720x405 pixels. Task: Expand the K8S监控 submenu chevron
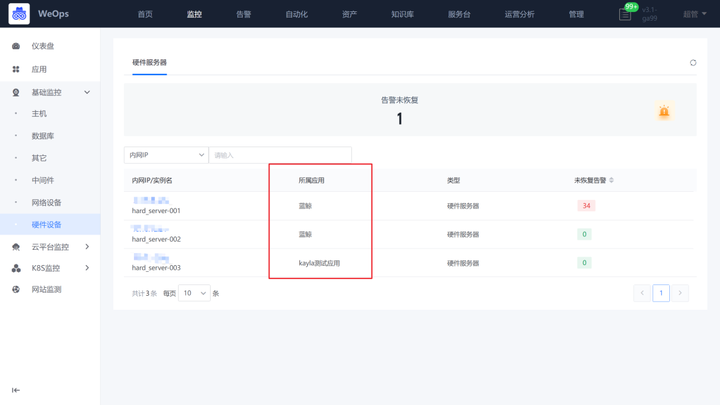pyautogui.click(x=87, y=268)
